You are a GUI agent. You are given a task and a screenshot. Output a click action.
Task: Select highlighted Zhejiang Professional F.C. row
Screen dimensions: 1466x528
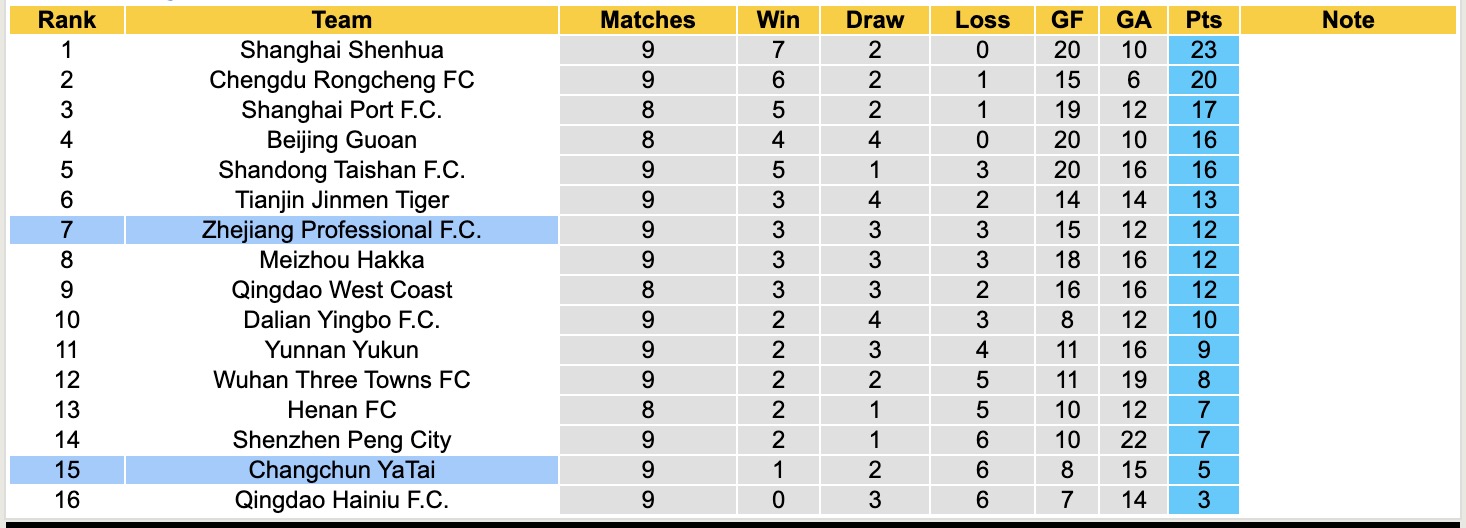[342, 230]
